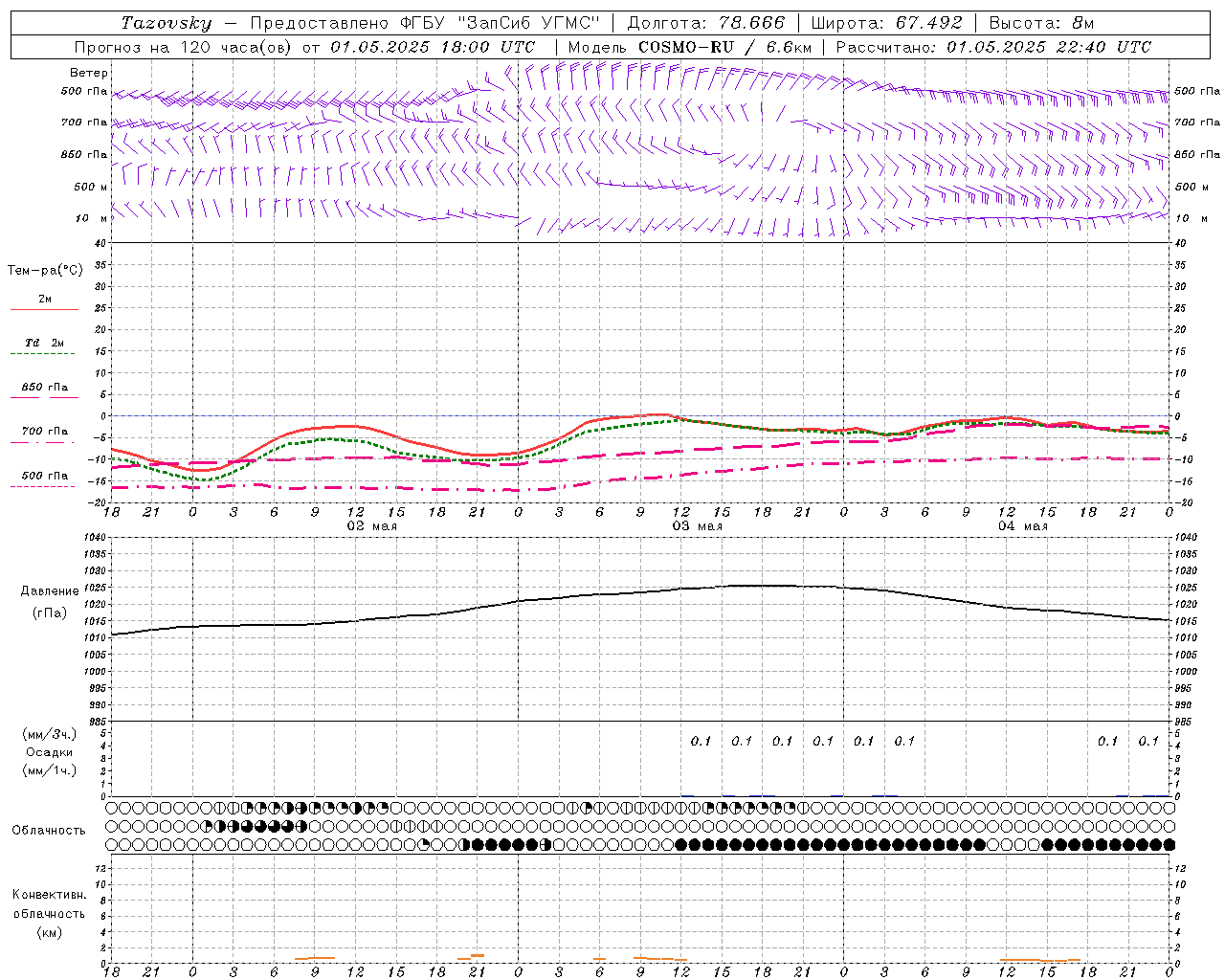Click the Модель COSMO-RU / 6.6км text
The height and width of the screenshot is (980, 1225).
coord(690,47)
